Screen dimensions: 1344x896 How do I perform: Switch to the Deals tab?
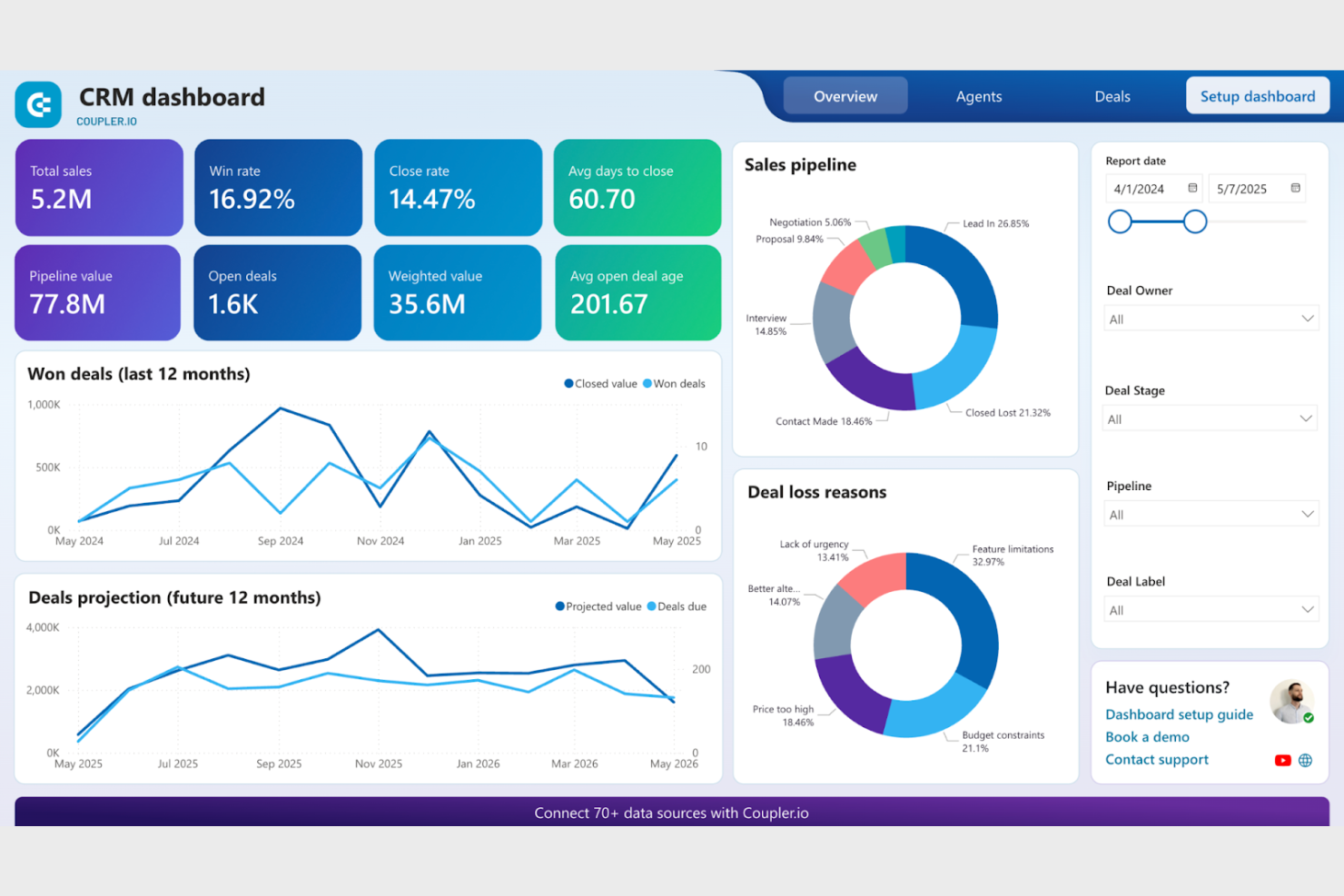1112,96
